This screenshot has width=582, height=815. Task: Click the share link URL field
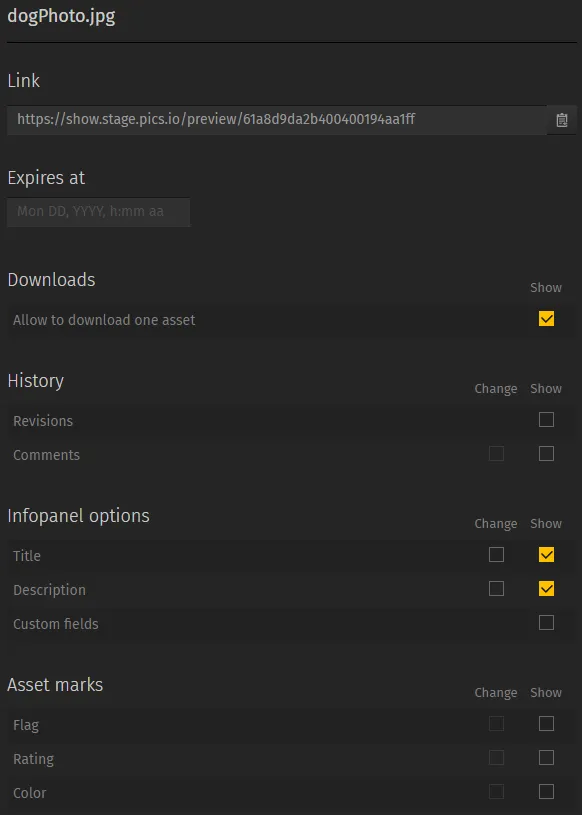pos(276,120)
